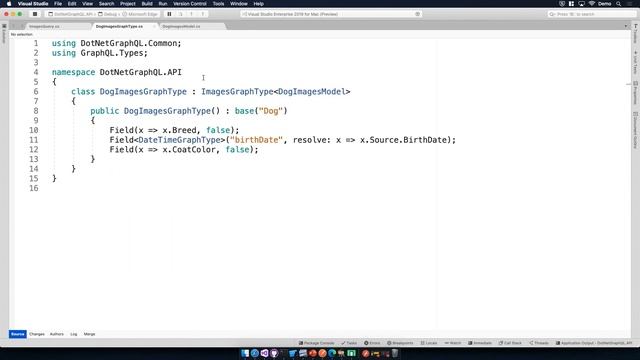This screenshot has height=360, width=640.
Task: Open the Tools menu
Action: [218, 4]
